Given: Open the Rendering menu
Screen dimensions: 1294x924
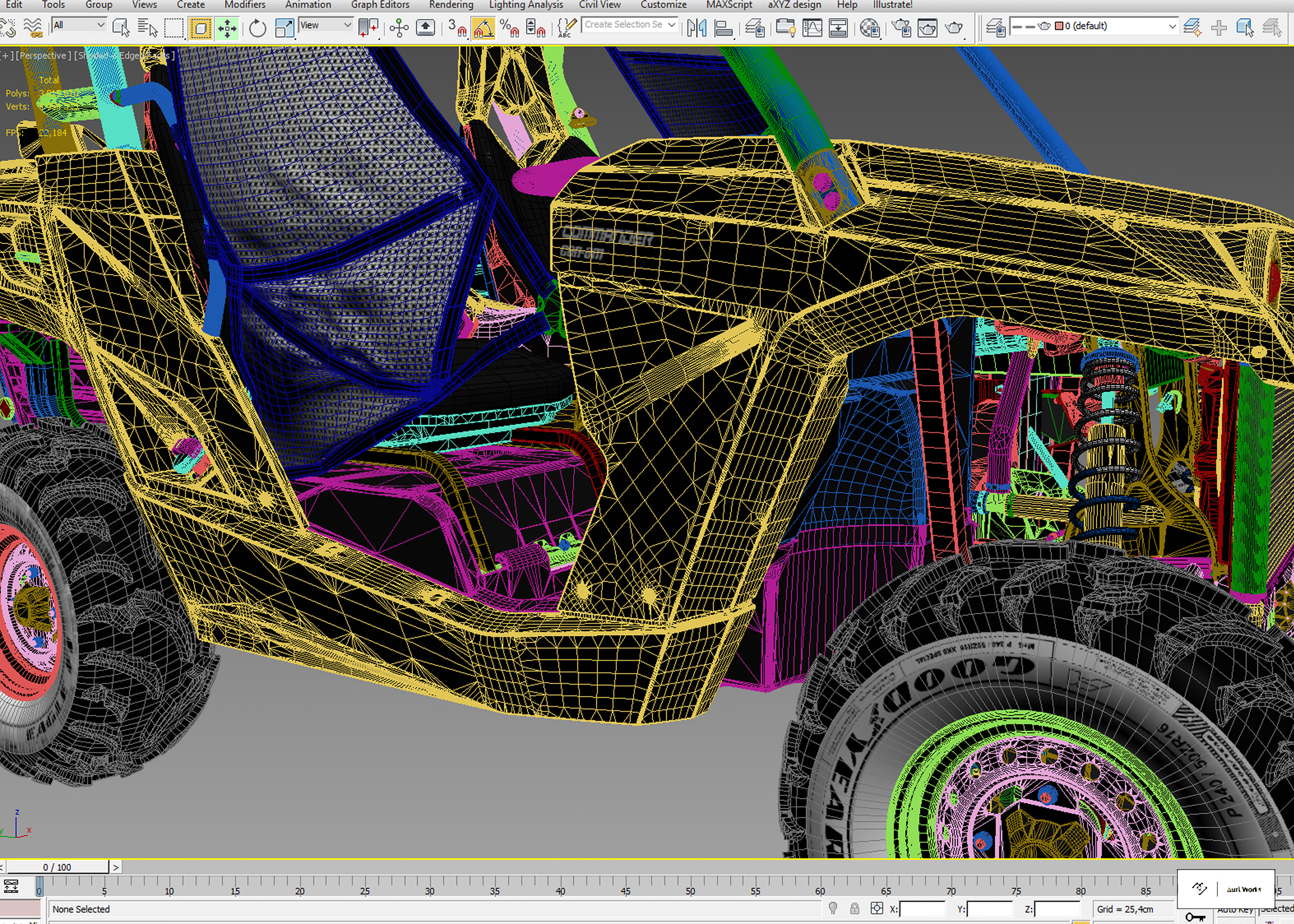Looking at the screenshot, I should [x=451, y=5].
